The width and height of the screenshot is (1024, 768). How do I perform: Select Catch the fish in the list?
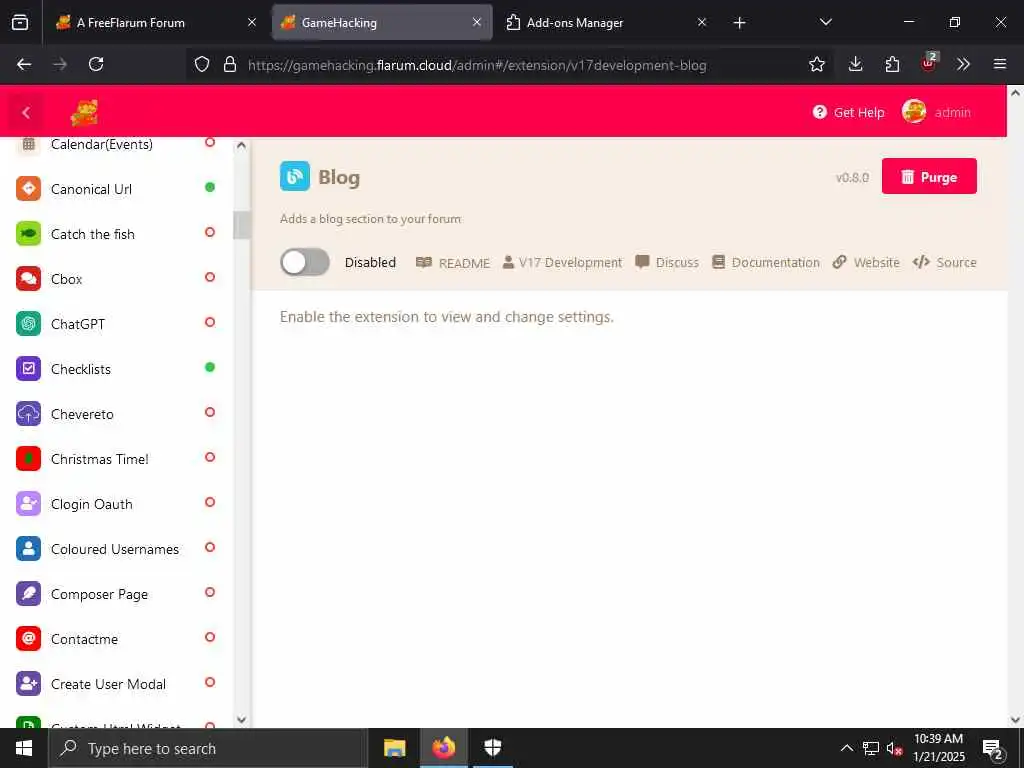[116, 234]
